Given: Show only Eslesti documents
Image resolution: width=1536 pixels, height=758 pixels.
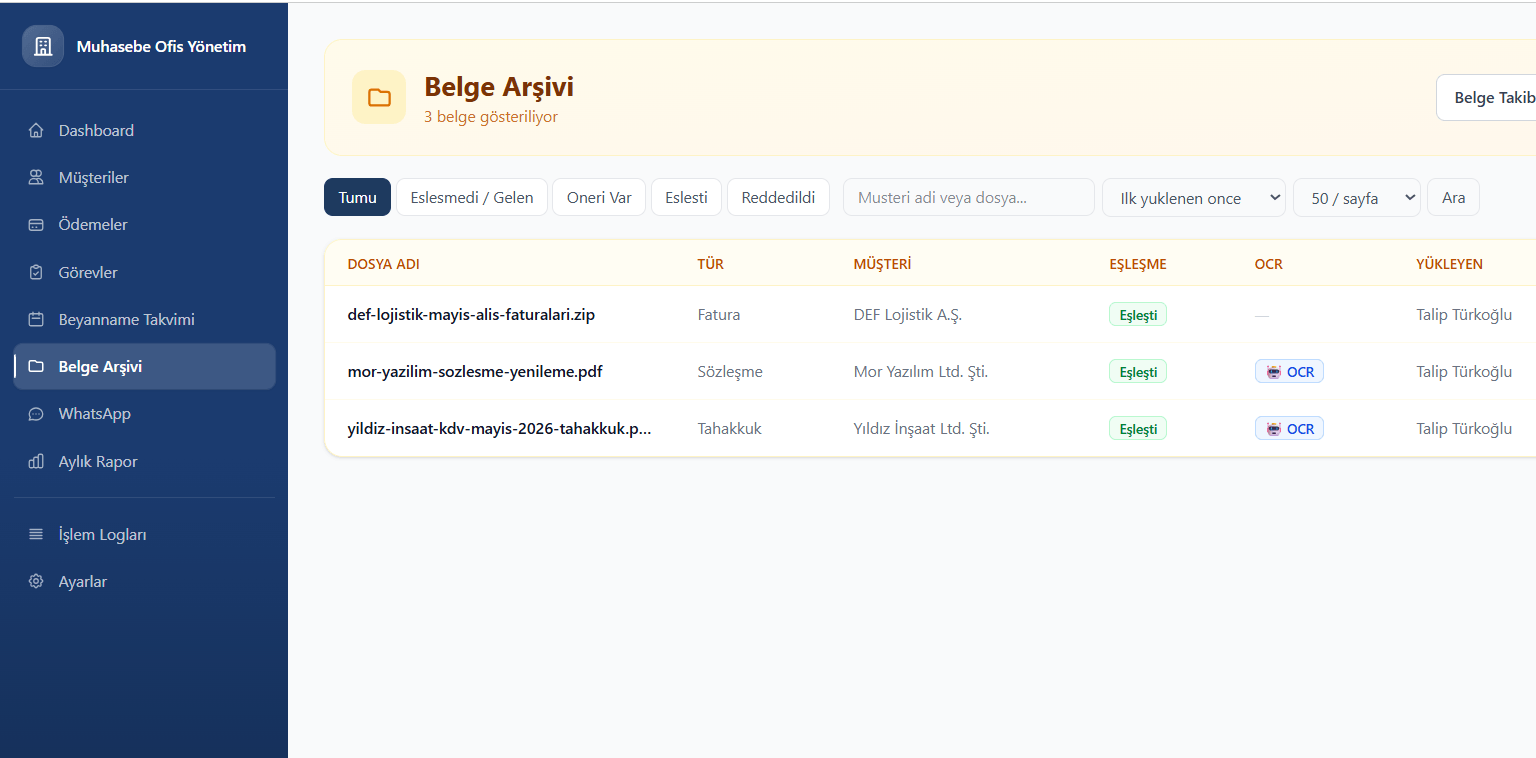Looking at the screenshot, I should pyautogui.click(x=686, y=197).
